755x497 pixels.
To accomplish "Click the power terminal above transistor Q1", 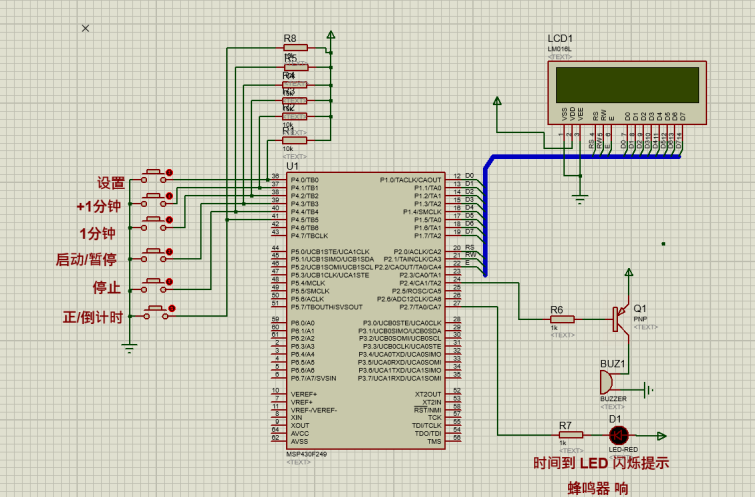I will (629, 273).
